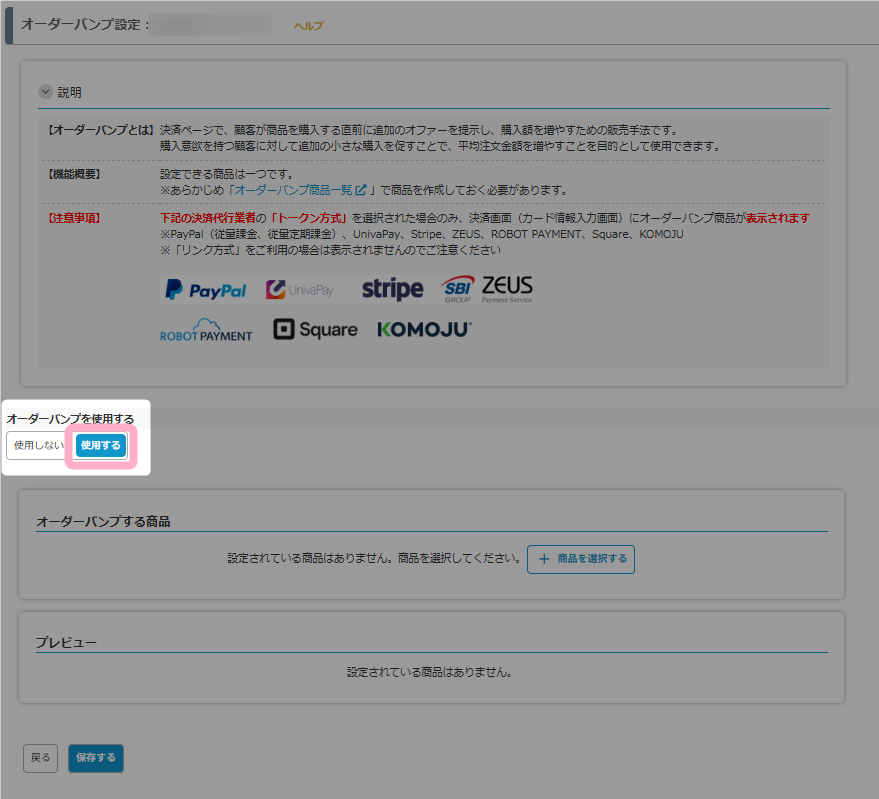Select the 使用しない option
The height and width of the screenshot is (799, 879).
pyautogui.click(x=39, y=445)
